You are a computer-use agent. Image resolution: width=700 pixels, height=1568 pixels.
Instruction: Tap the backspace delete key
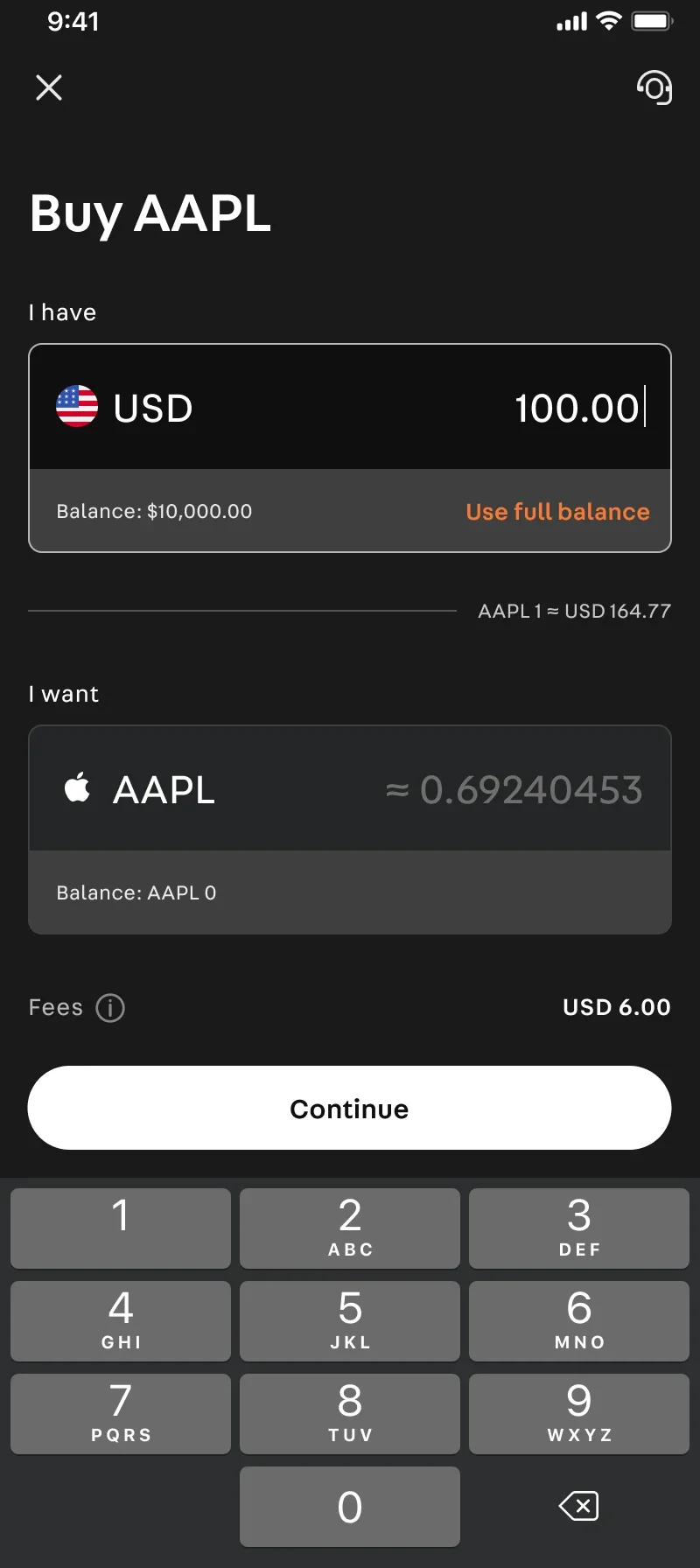click(x=578, y=1506)
